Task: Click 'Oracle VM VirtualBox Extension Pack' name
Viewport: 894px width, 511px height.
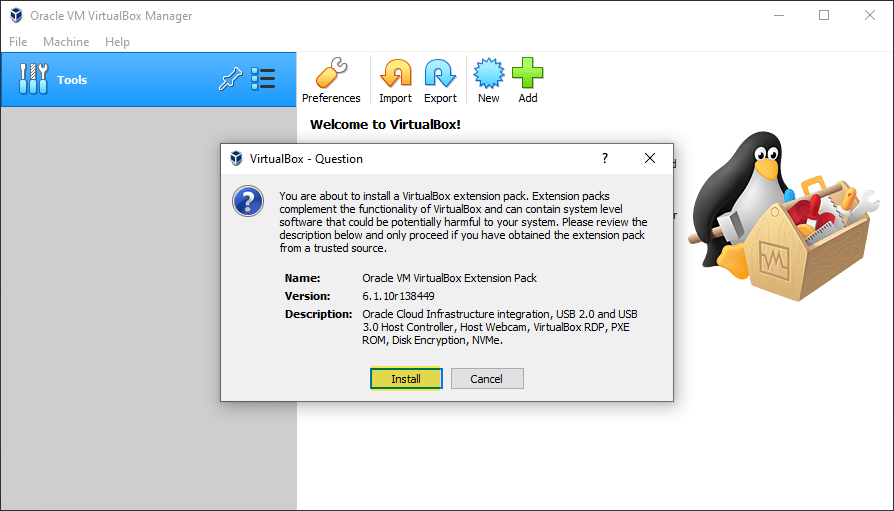Action: (x=449, y=278)
